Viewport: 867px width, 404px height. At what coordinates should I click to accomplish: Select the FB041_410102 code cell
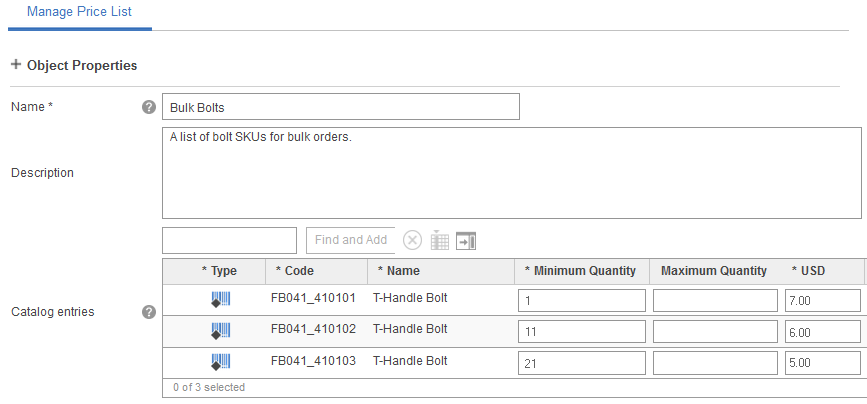(313, 330)
